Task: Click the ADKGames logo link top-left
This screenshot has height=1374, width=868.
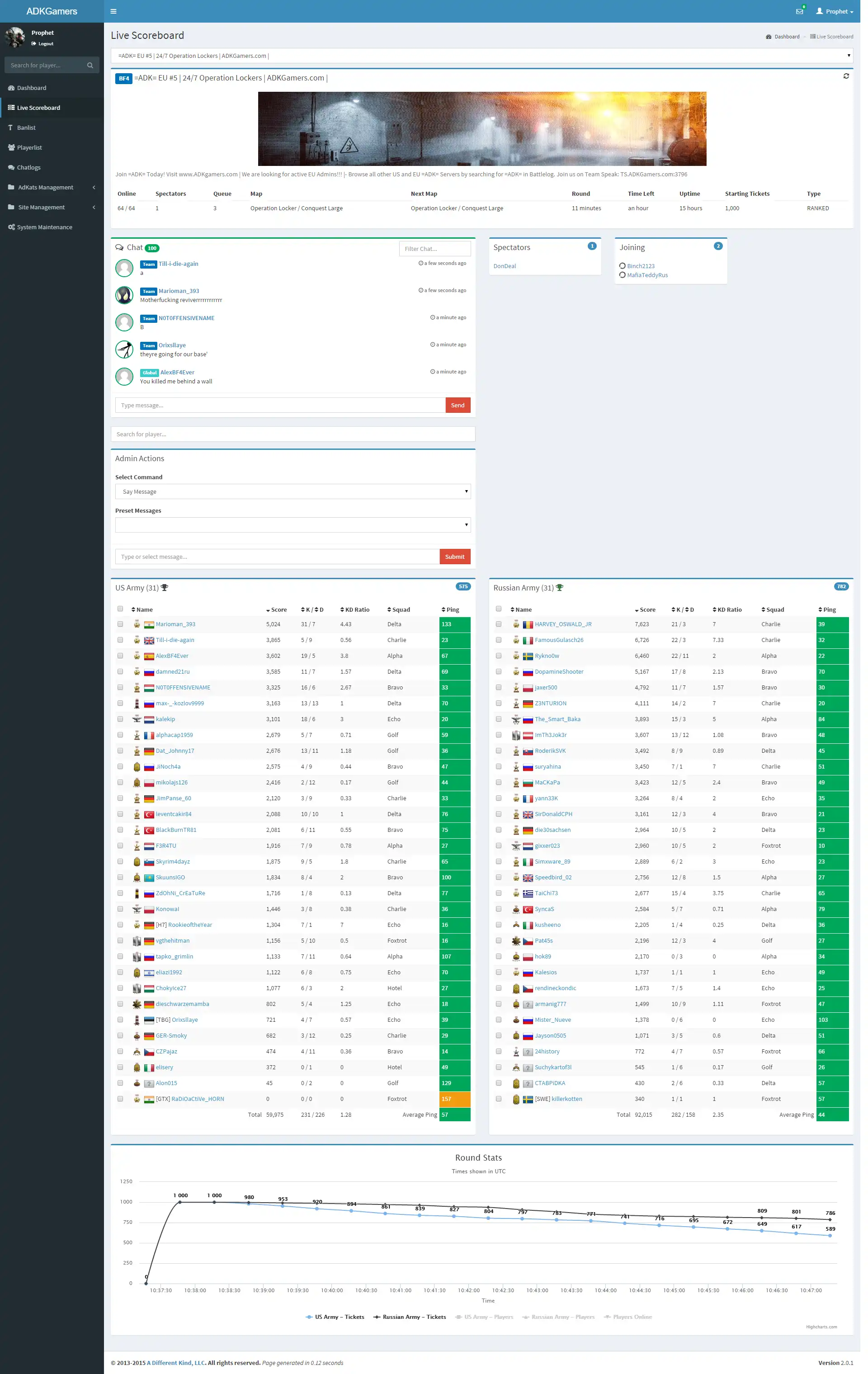Action: point(52,10)
